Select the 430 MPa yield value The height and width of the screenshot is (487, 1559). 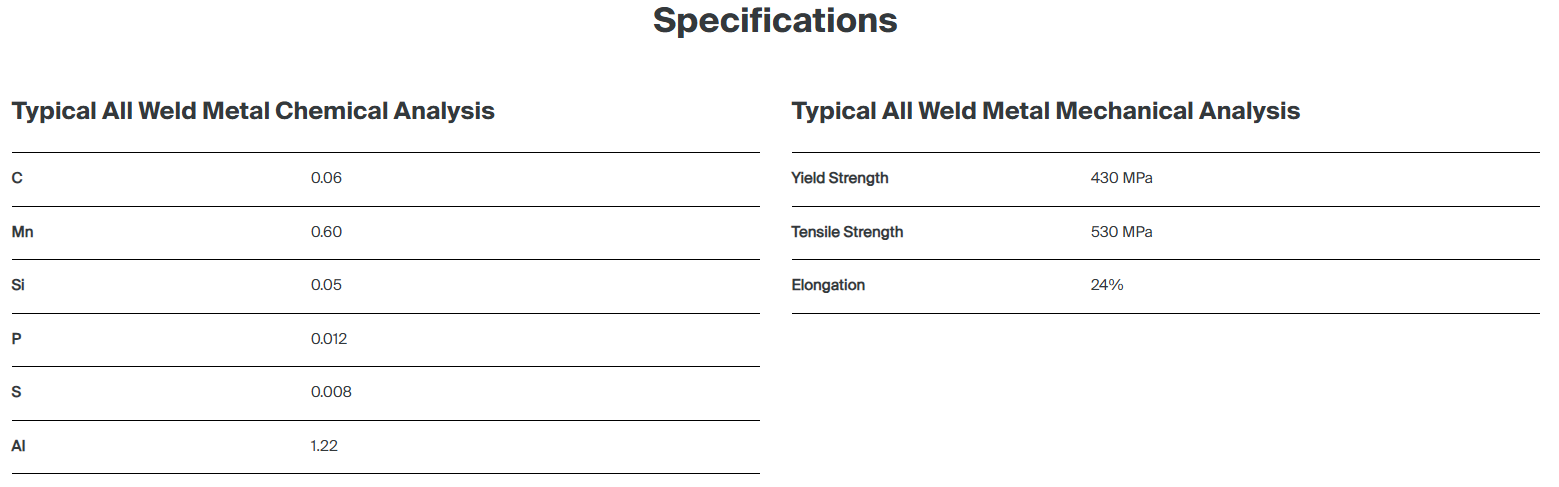pyautogui.click(x=1121, y=178)
